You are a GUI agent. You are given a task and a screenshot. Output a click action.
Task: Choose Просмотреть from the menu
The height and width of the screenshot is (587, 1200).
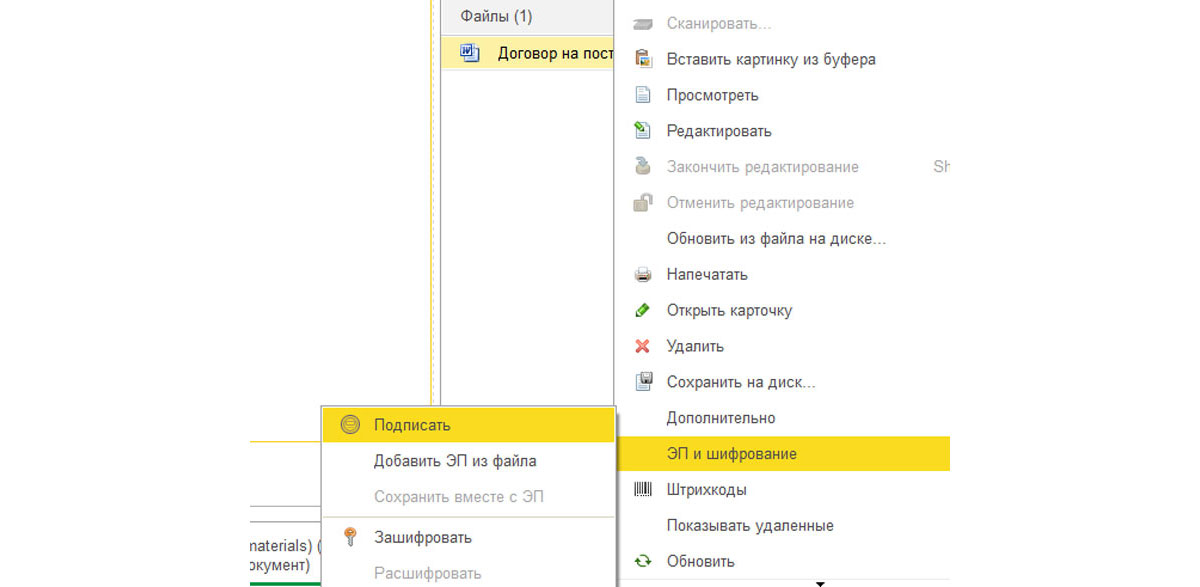782,95
